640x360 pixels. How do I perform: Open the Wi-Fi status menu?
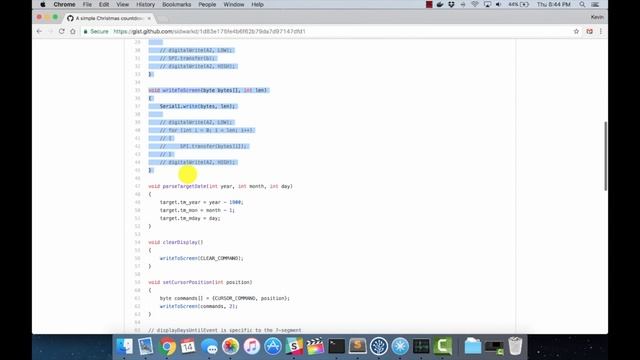point(475,4)
